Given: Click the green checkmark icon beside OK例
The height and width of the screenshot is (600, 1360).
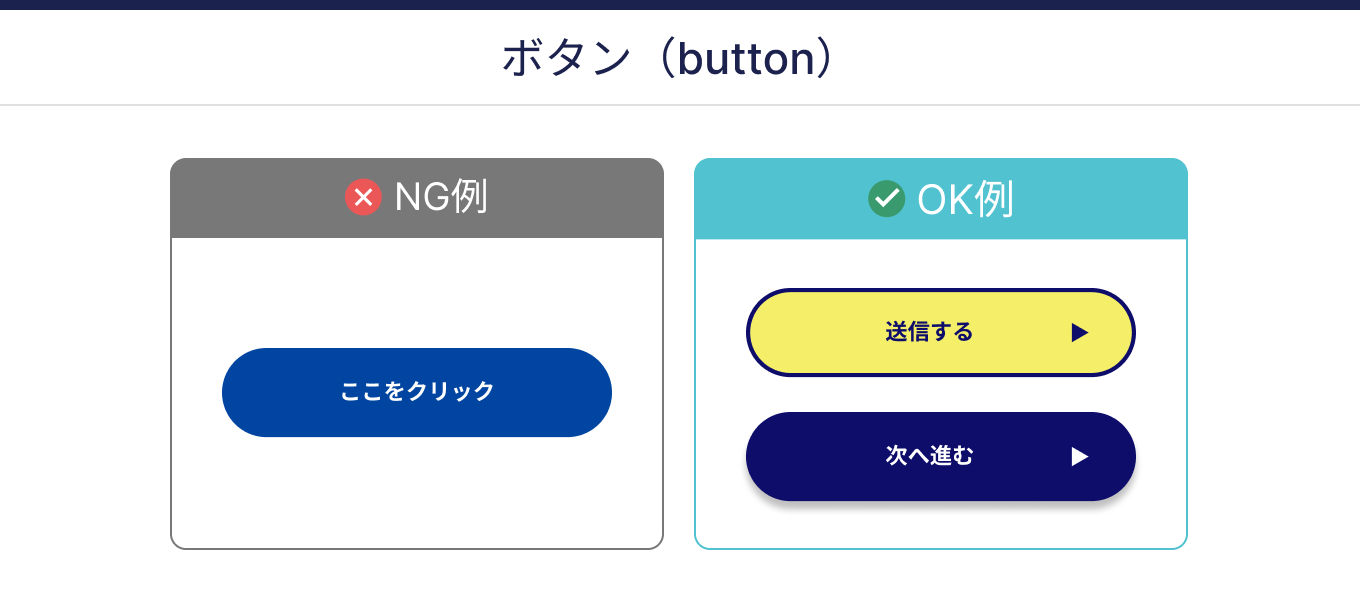Looking at the screenshot, I should [886, 198].
